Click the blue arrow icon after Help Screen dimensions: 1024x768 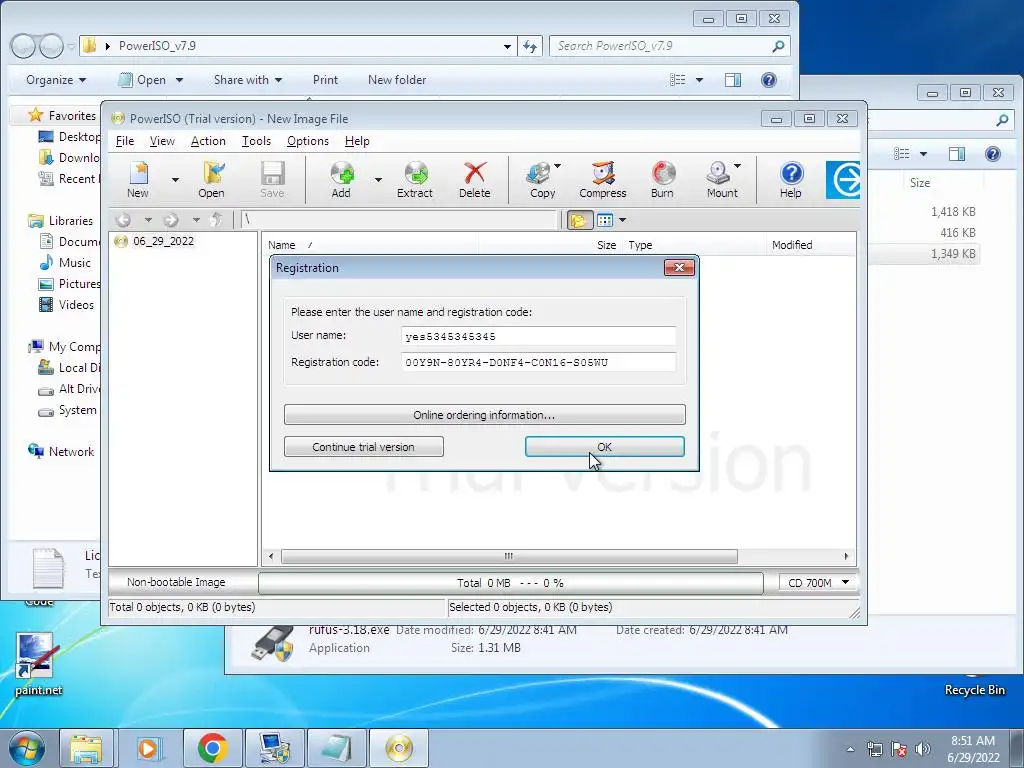pos(843,180)
